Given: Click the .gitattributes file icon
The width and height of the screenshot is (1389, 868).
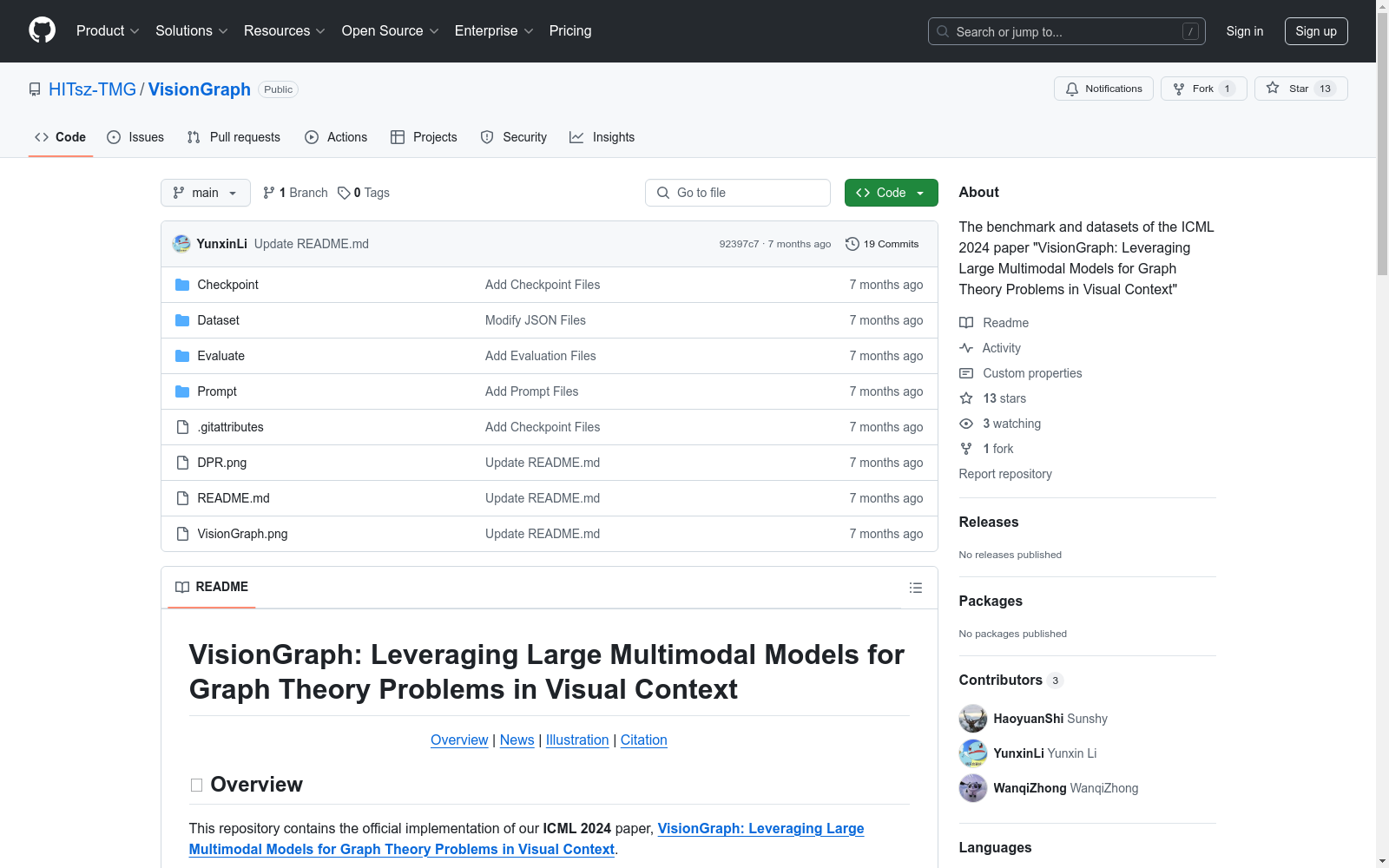Looking at the screenshot, I should 182,427.
